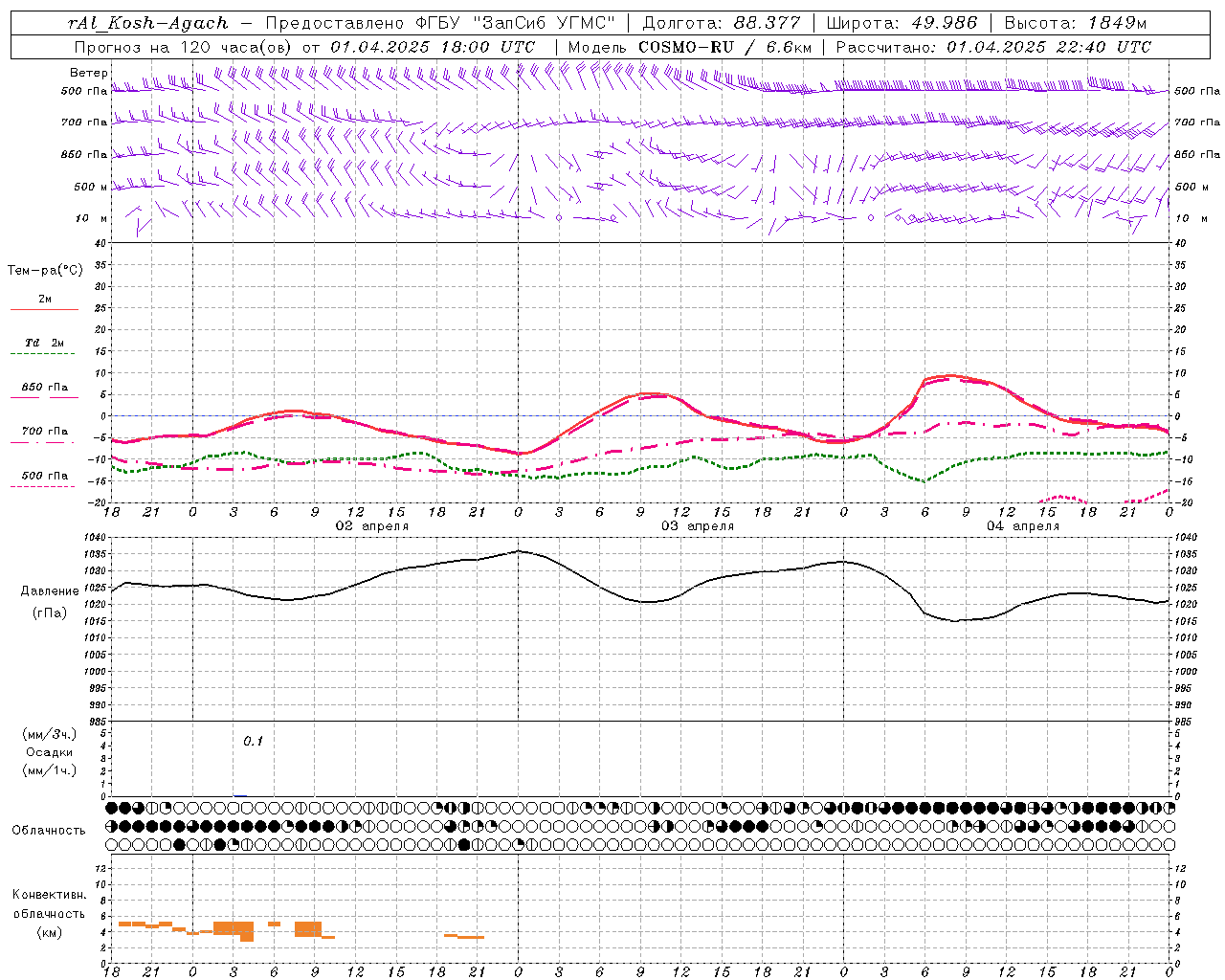Click the date label 04 апреля
This screenshot has height=980, width=1225.
coord(1023,526)
